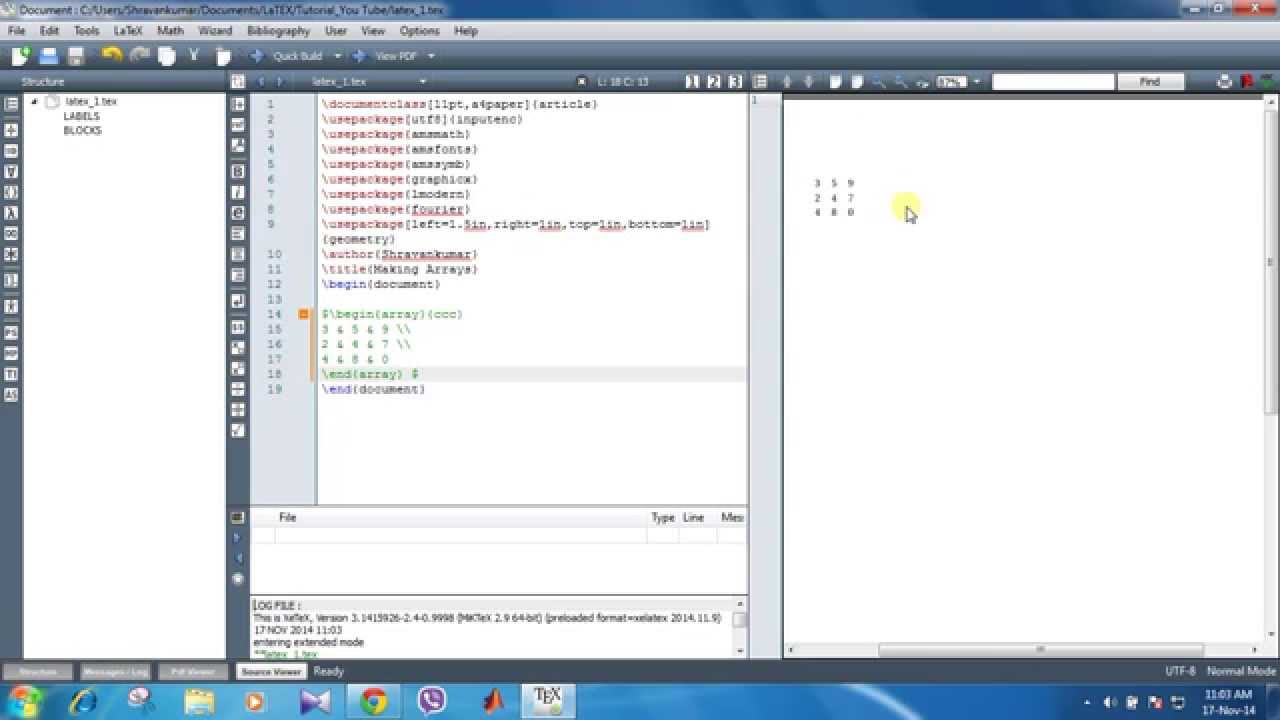
Task: Open MATLAB from the taskbar
Action: pos(494,702)
